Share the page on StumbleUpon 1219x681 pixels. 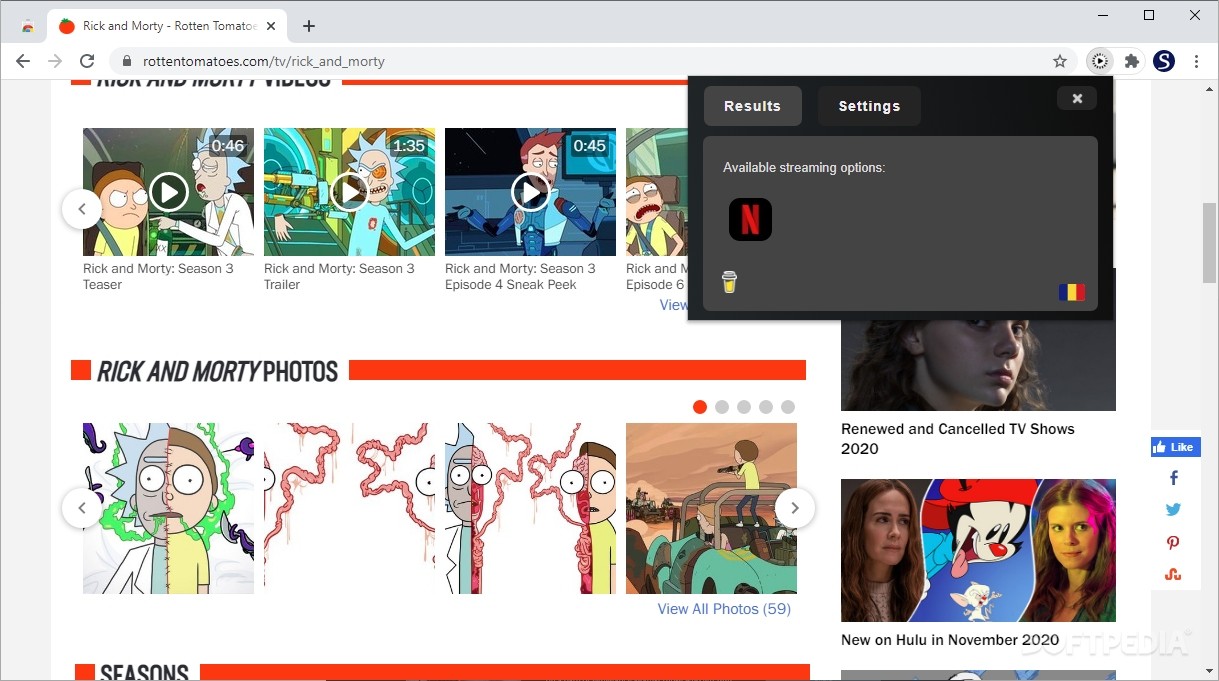tap(1174, 574)
